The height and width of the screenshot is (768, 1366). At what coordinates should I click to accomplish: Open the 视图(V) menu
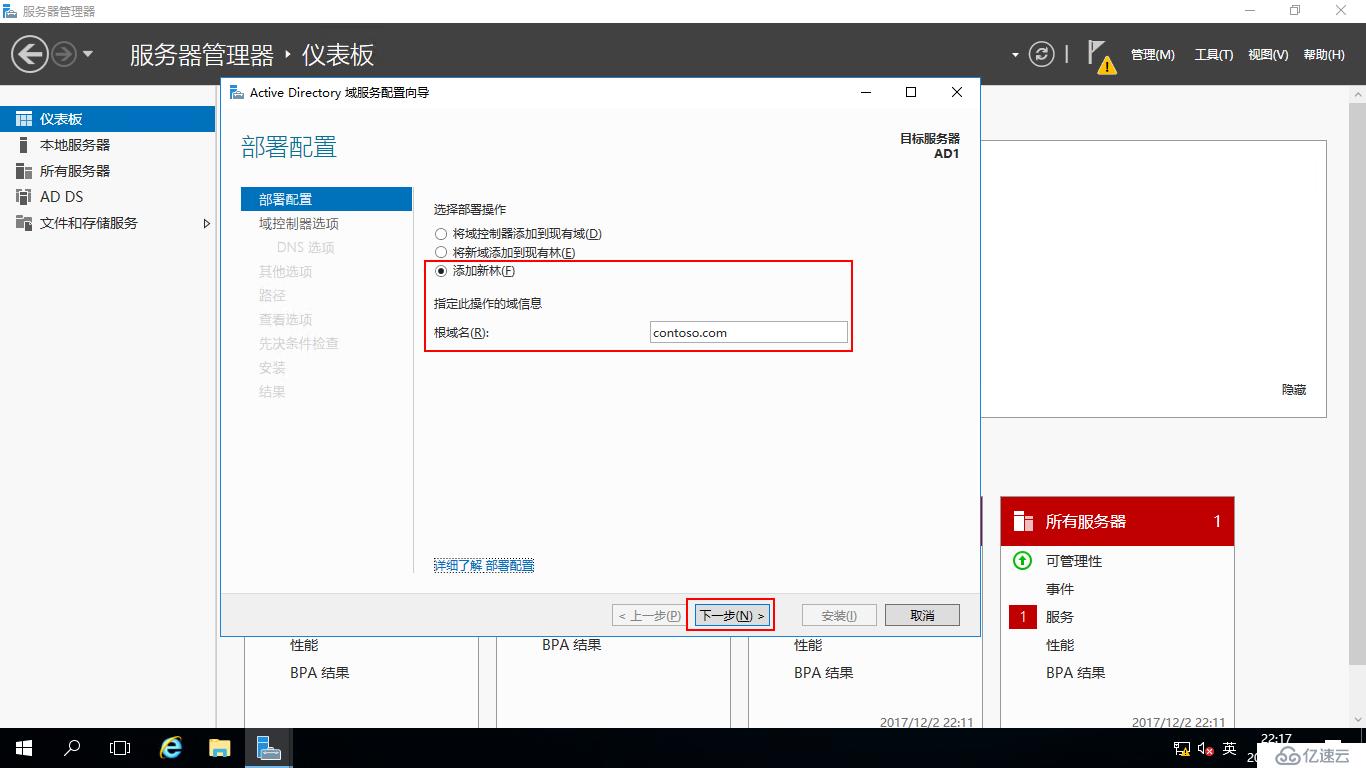coord(1268,55)
